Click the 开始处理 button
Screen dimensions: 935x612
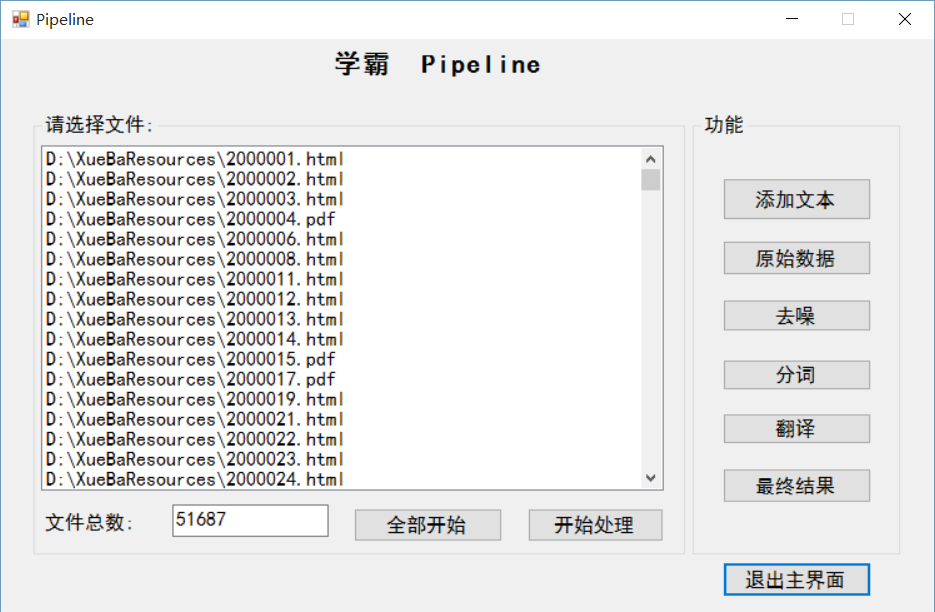tap(595, 525)
